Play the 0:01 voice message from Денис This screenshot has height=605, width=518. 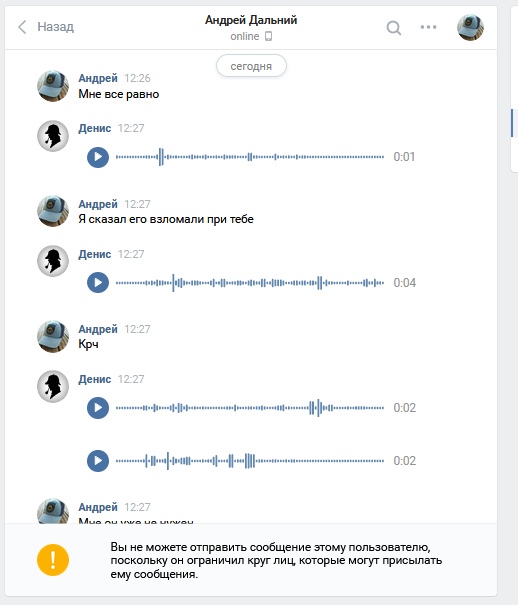point(98,157)
